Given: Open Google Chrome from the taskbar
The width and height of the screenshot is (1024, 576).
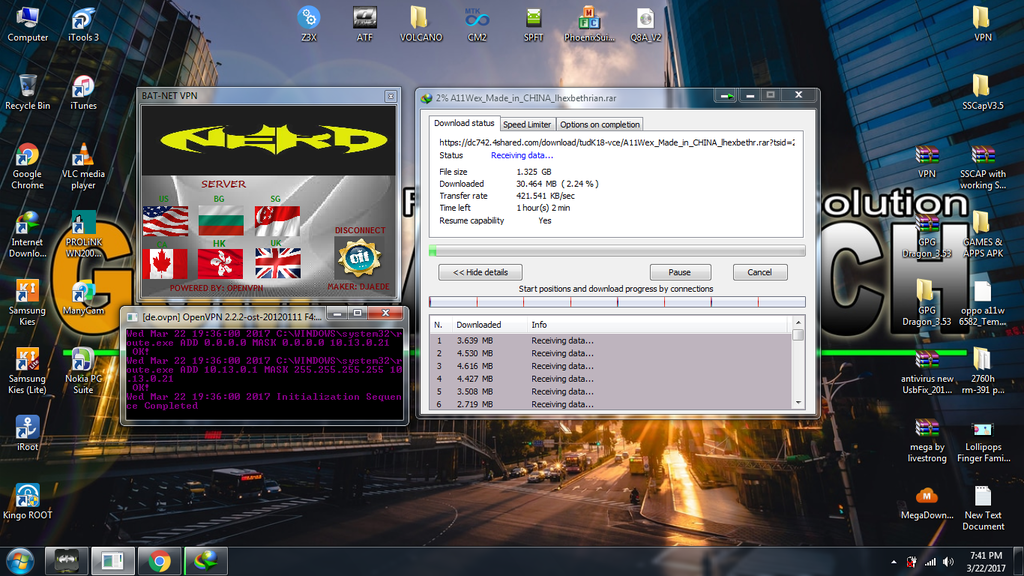Looking at the screenshot, I should pyautogui.click(x=158, y=560).
